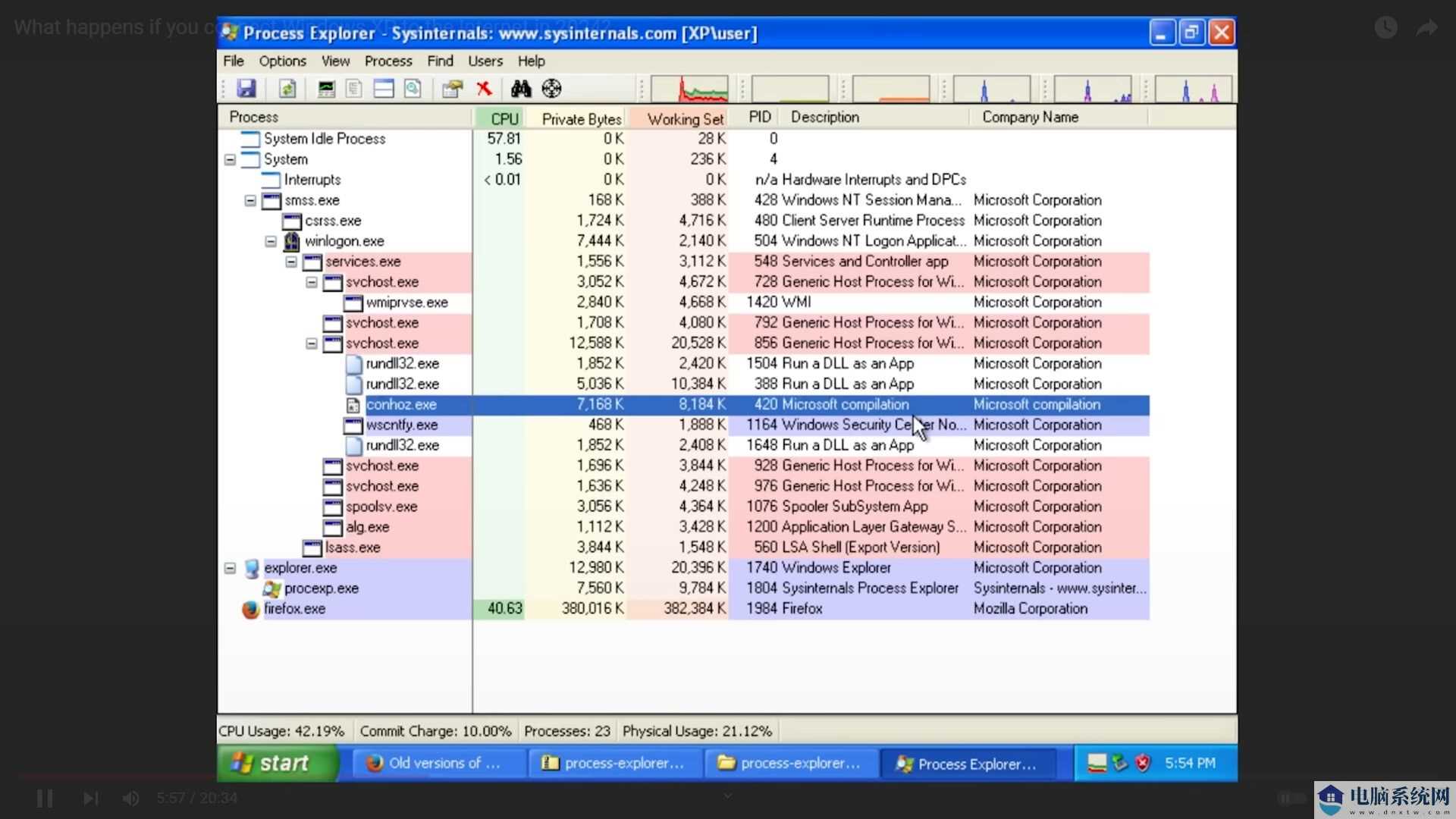Collapse the System process node
The image size is (1456, 819).
click(x=230, y=160)
